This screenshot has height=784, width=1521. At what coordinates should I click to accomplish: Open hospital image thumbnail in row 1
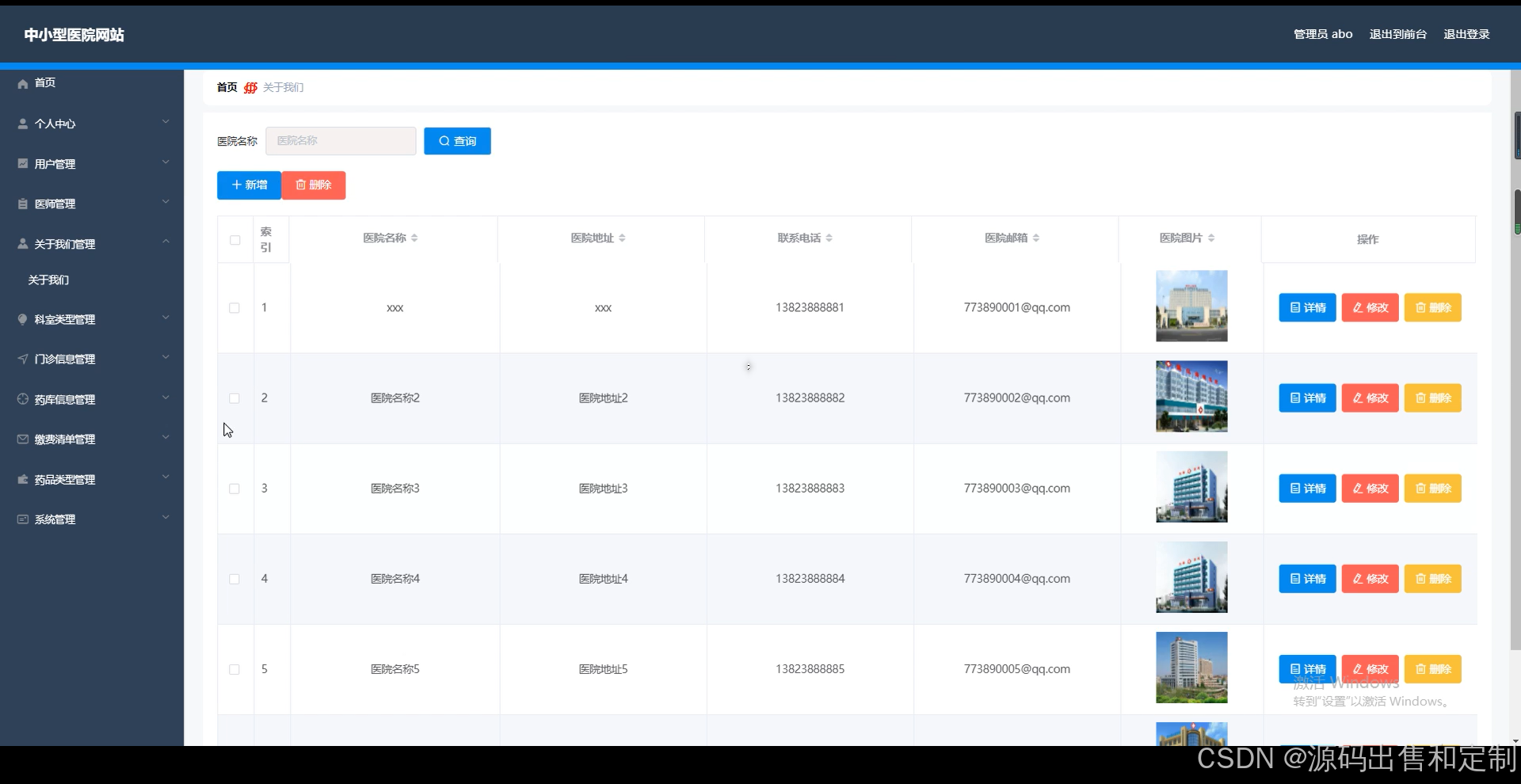pyautogui.click(x=1191, y=306)
